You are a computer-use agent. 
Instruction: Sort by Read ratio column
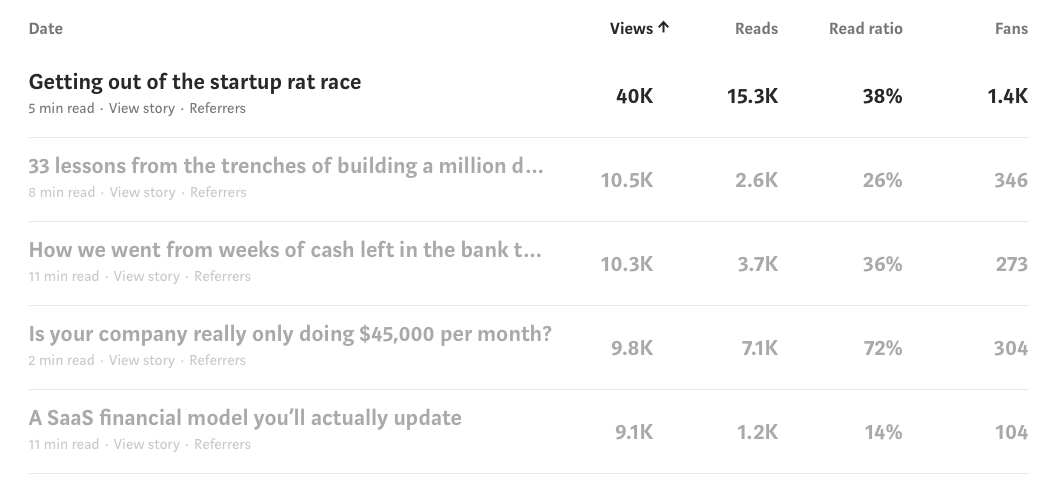click(x=865, y=29)
